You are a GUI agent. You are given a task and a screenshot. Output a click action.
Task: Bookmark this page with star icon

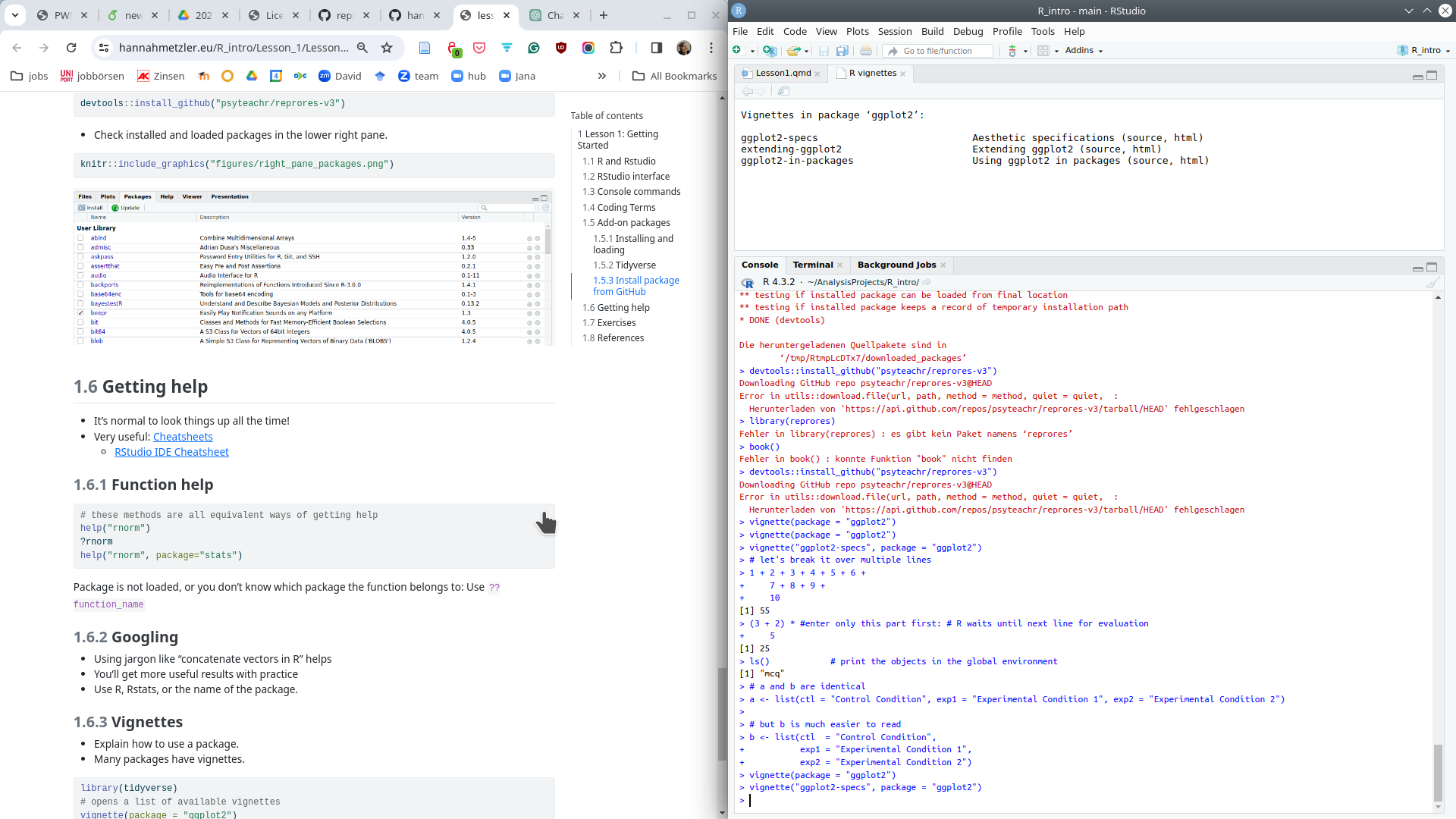(x=387, y=48)
